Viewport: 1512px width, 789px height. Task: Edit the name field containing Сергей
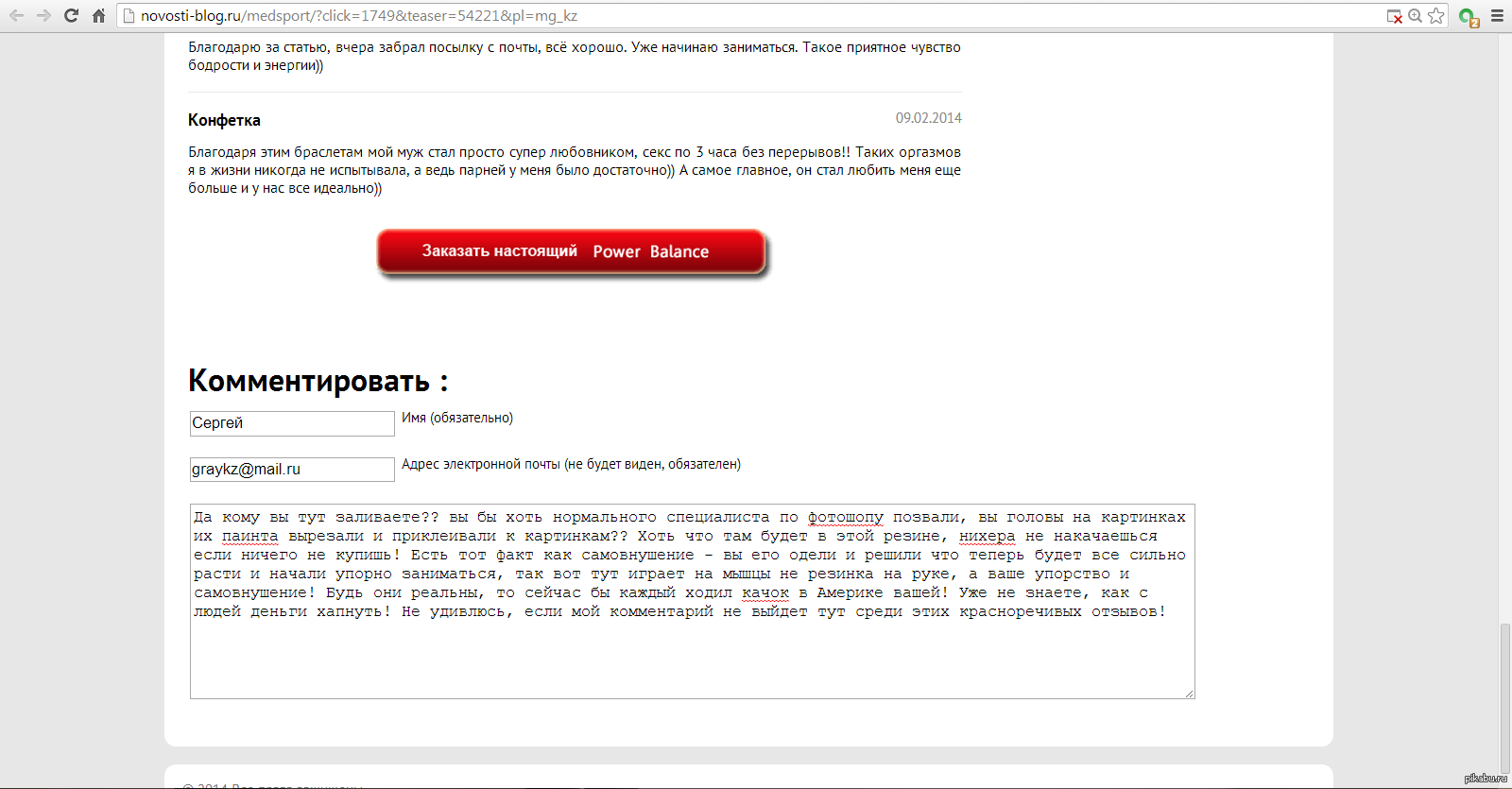click(x=292, y=423)
